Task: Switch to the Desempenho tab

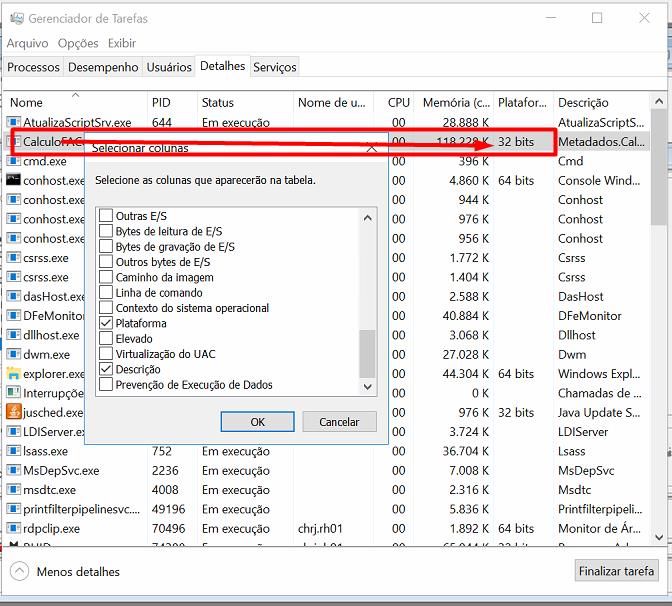Action: [103, 67]
